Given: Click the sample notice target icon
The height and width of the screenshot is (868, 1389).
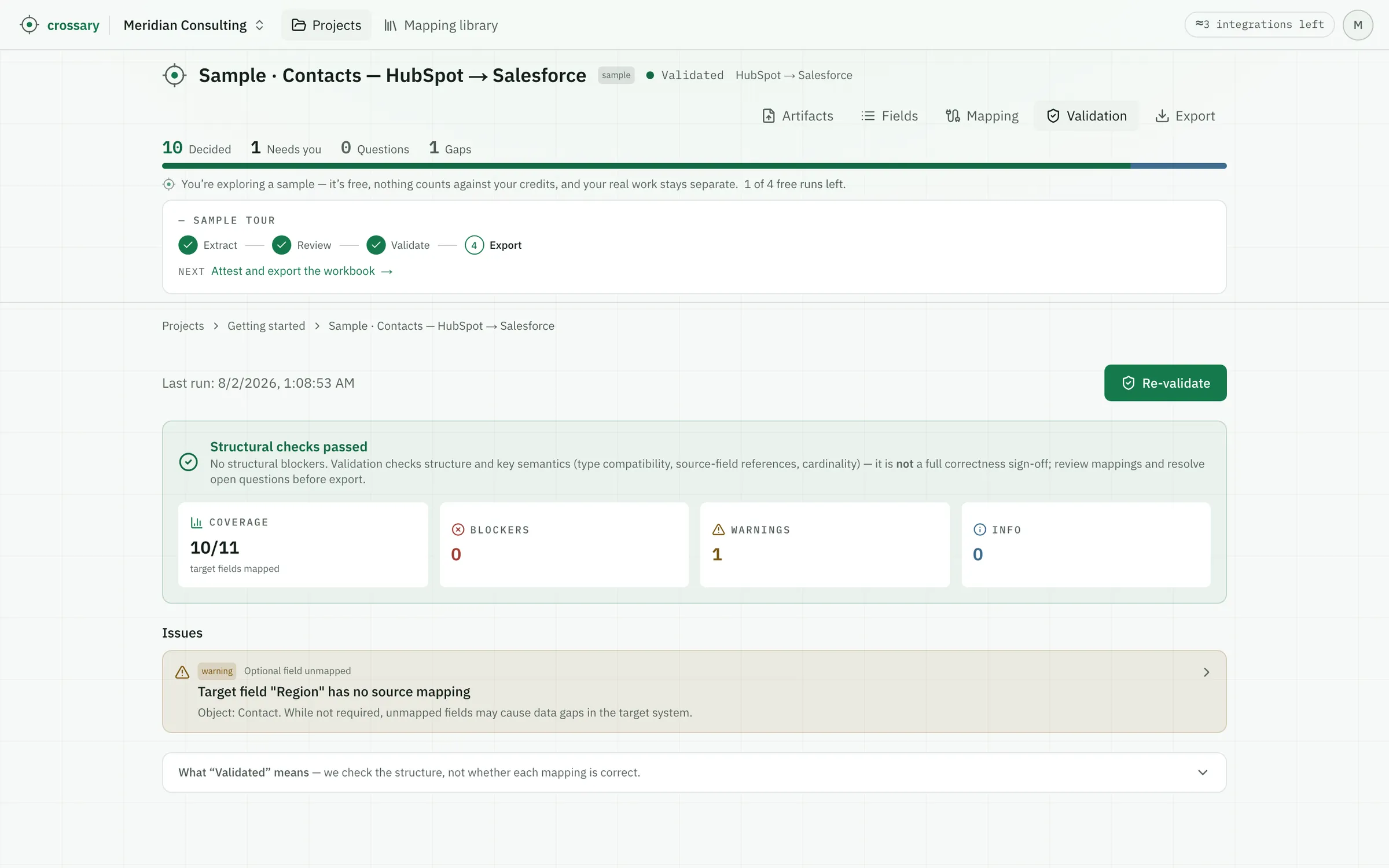Looking at the screenshot, I should pos(168,185).
